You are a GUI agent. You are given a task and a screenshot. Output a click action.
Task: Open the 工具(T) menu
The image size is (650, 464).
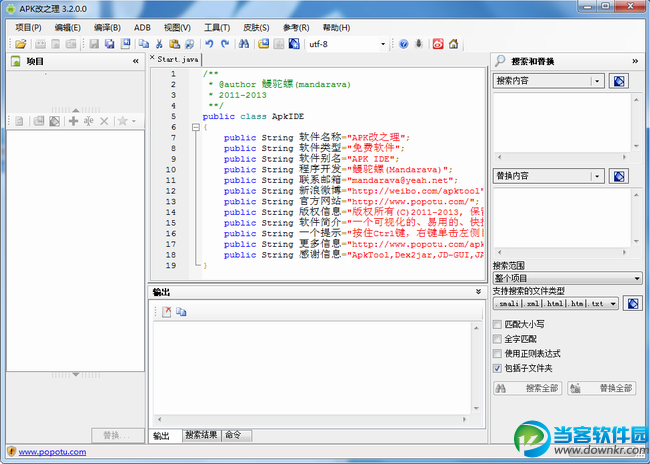pos(217,27)
